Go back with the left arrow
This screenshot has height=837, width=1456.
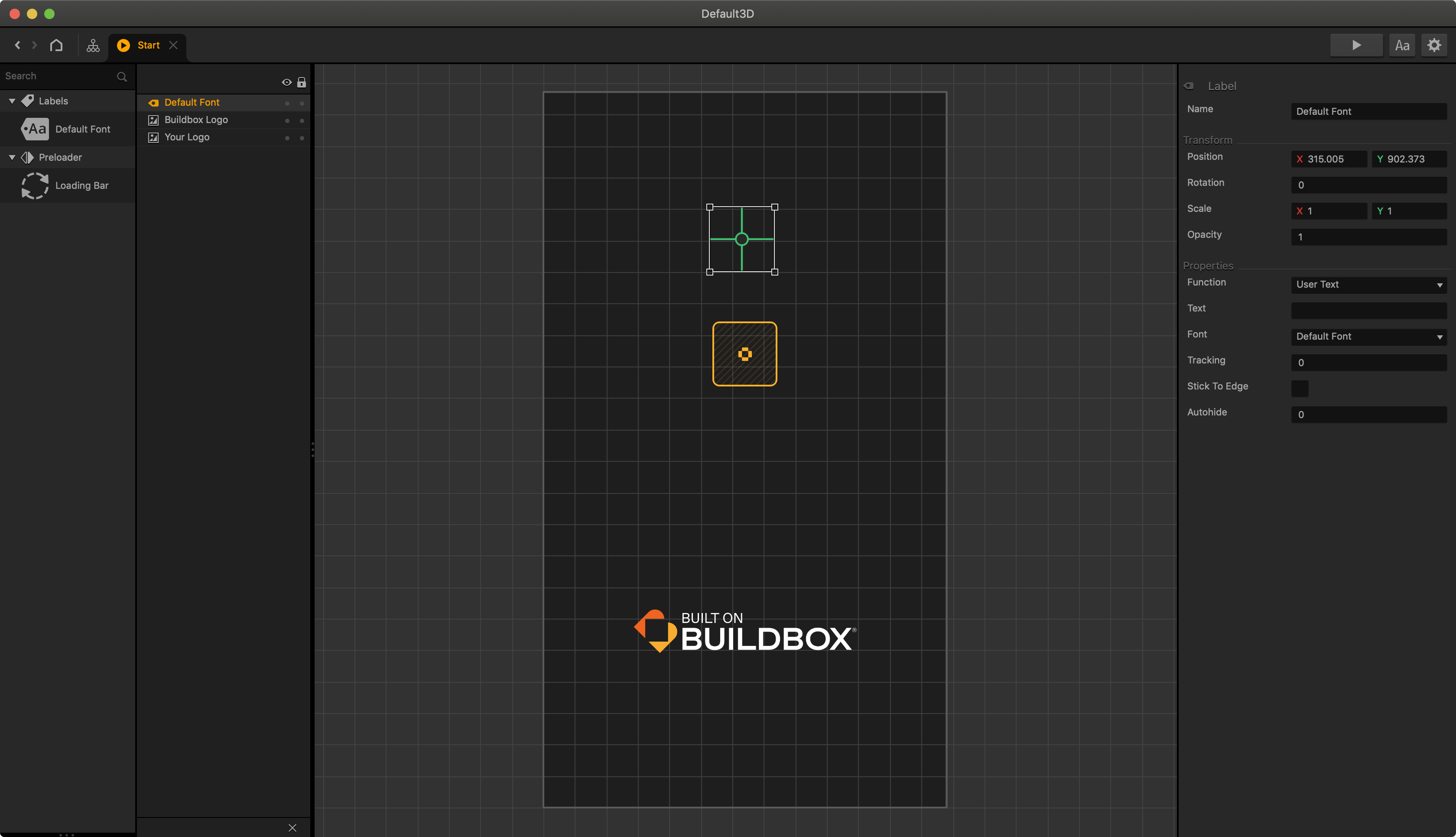pyautogui.click(x=17, y=45)
